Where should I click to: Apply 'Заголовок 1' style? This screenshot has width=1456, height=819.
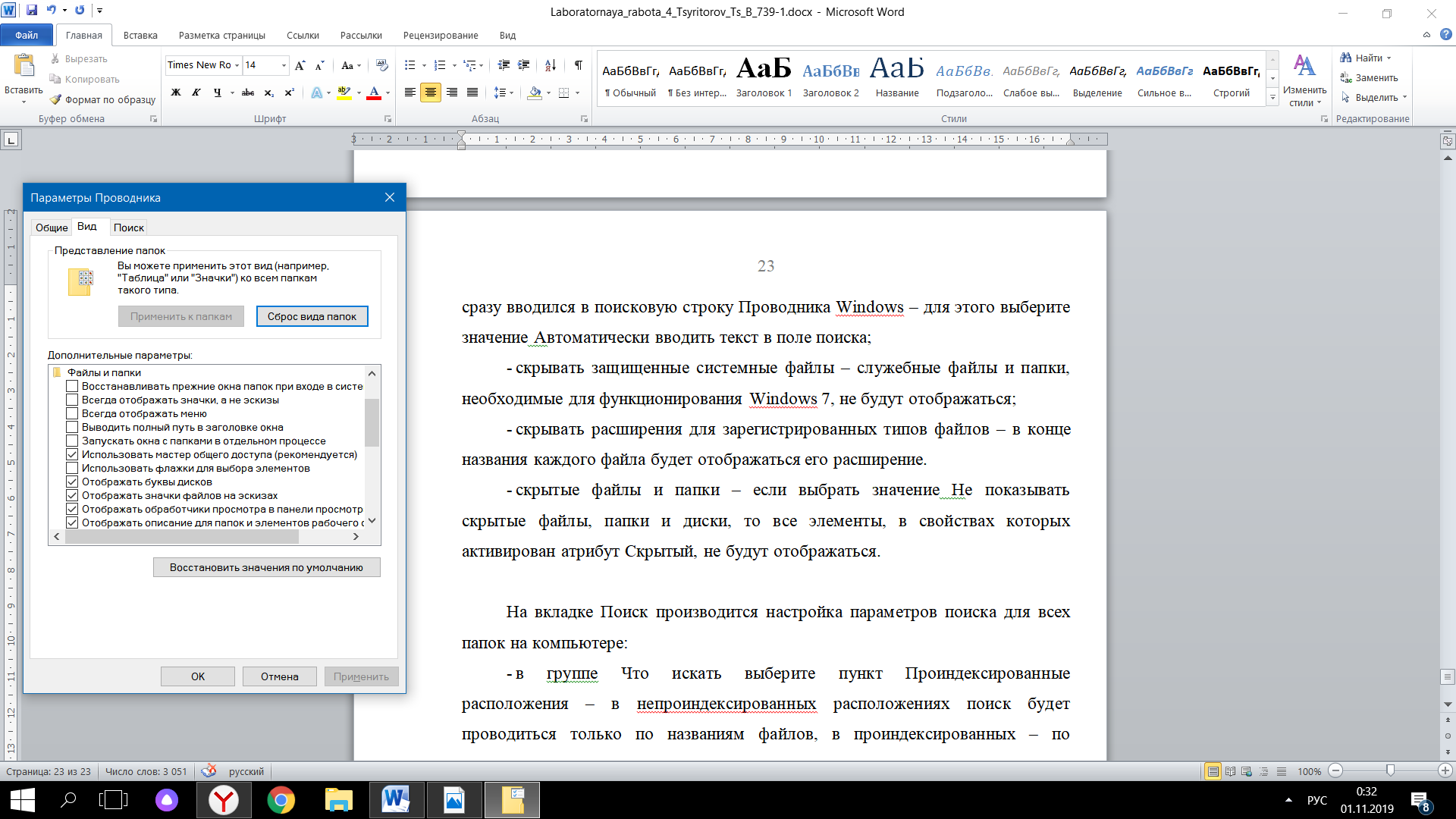coord(764,78)
